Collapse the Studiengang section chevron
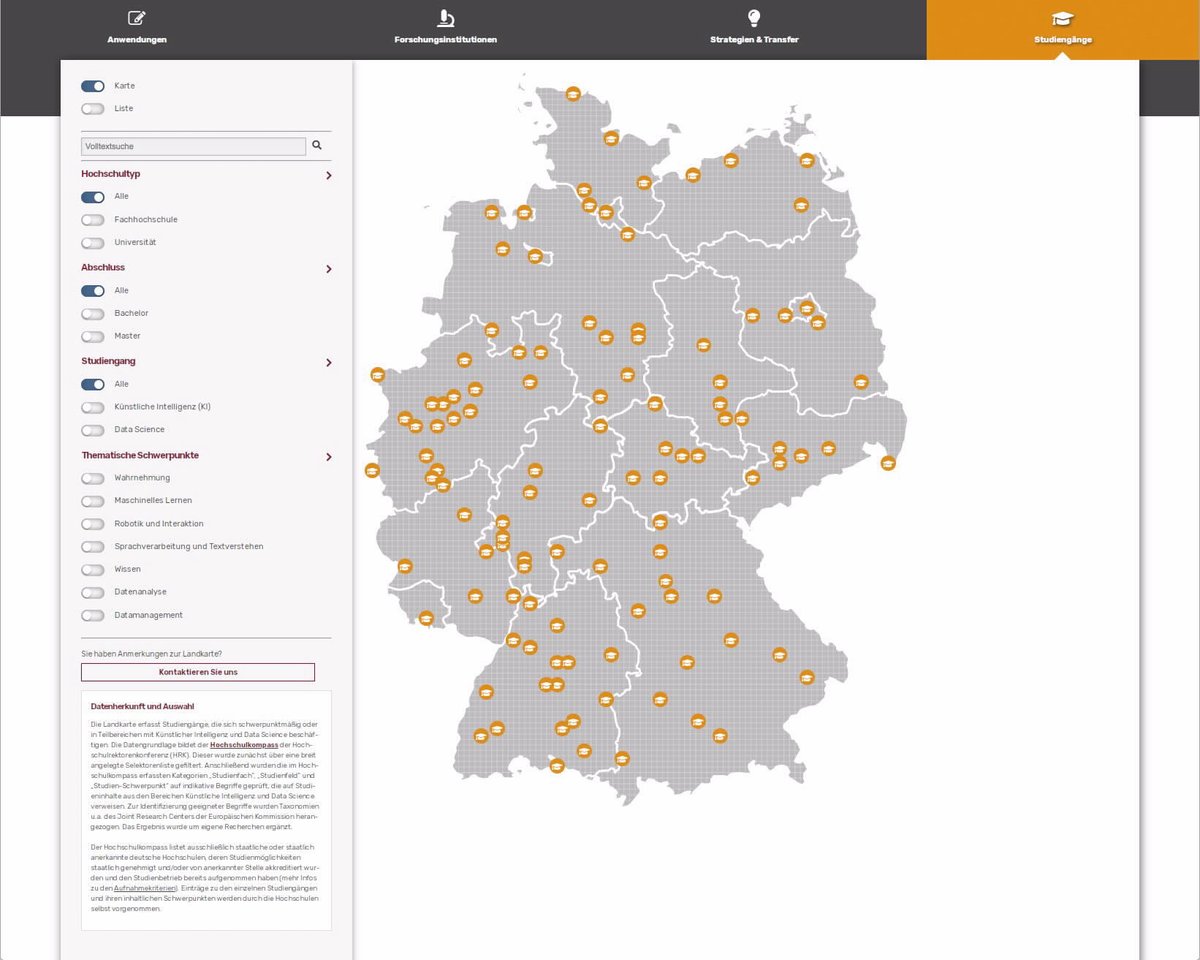The image size is (1200, 960). (329, 363)
